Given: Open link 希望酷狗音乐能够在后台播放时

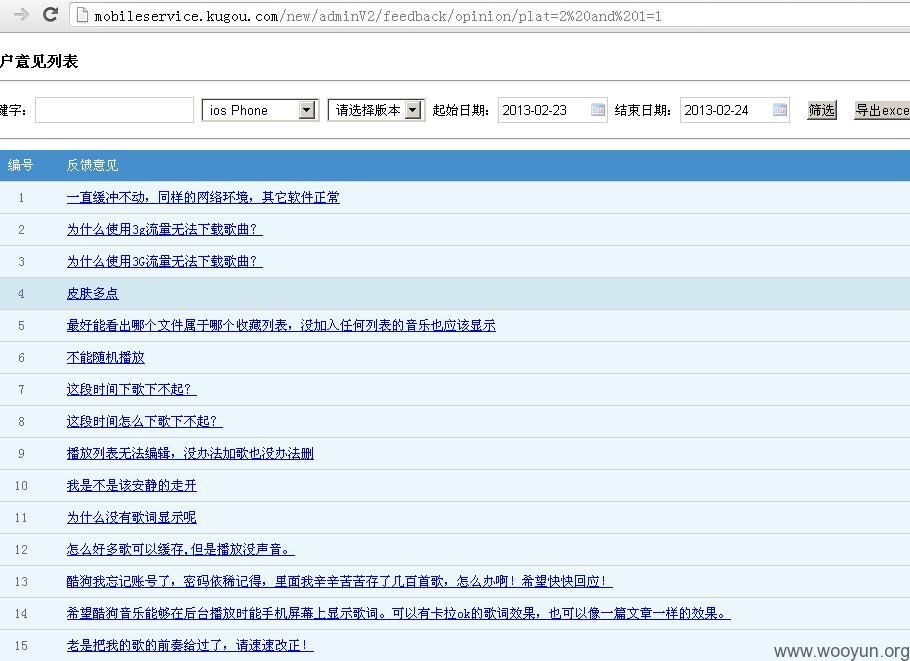Looking at the screenshot, I should click(x=398, y=613).
